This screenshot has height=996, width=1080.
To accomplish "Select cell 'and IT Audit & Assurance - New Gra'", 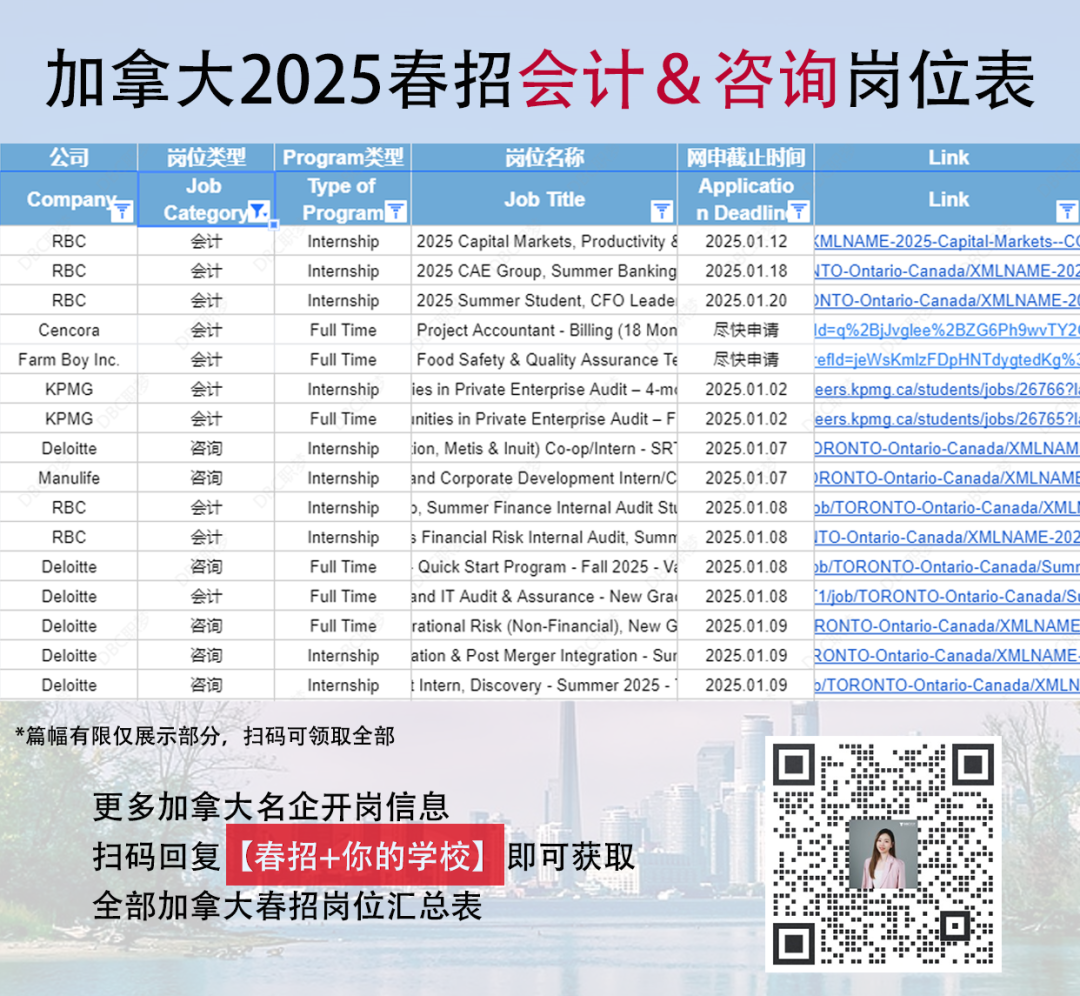I will tap(544, 596).
